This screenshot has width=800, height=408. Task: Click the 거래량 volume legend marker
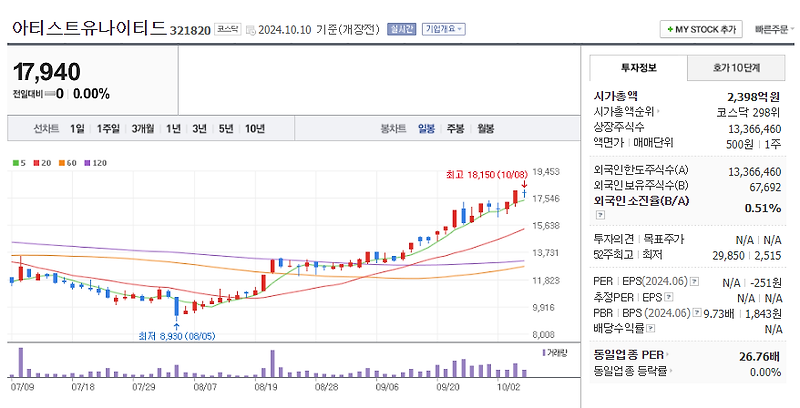point(555,353)
